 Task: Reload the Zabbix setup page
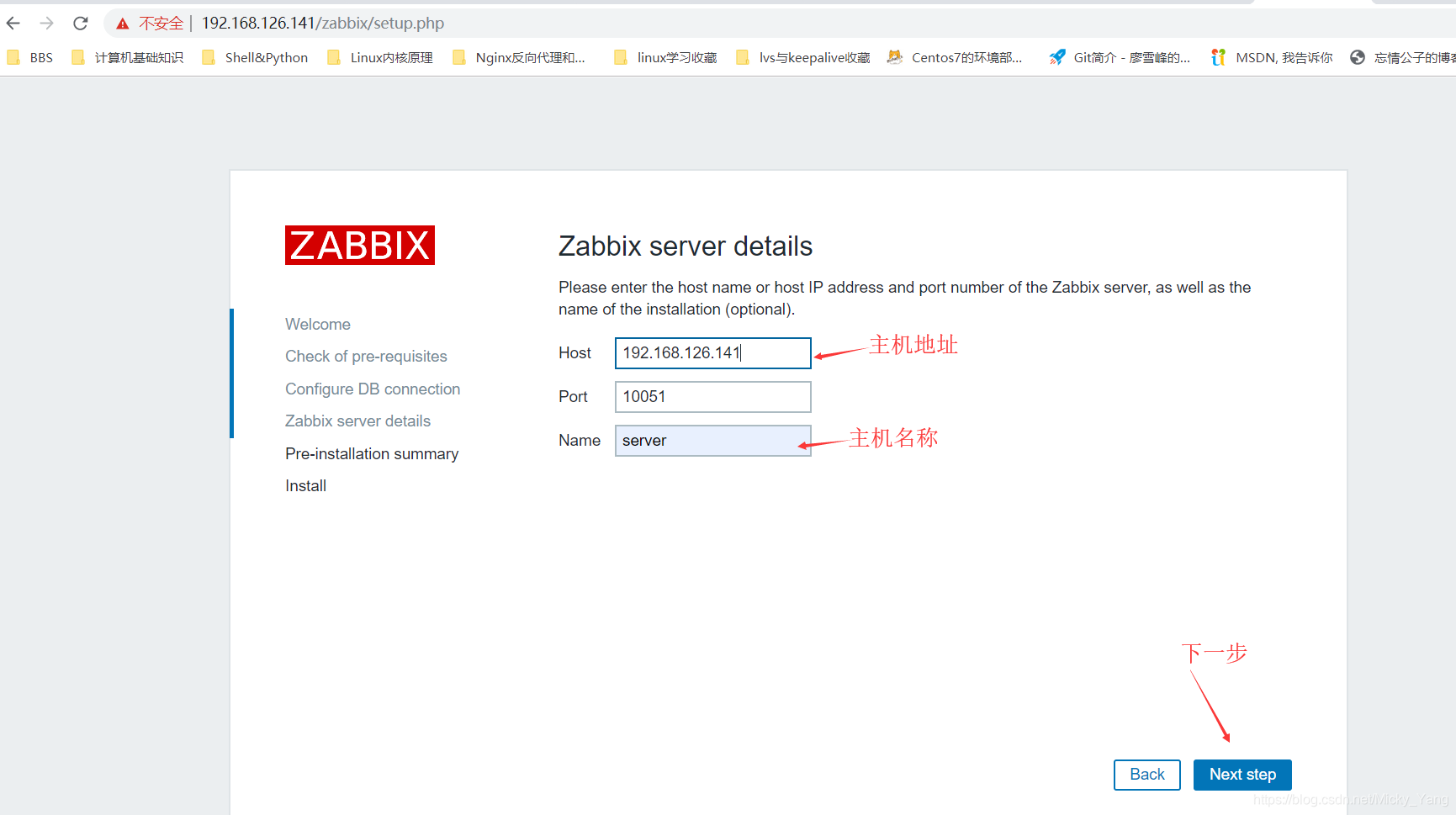(x=81, y=24)
